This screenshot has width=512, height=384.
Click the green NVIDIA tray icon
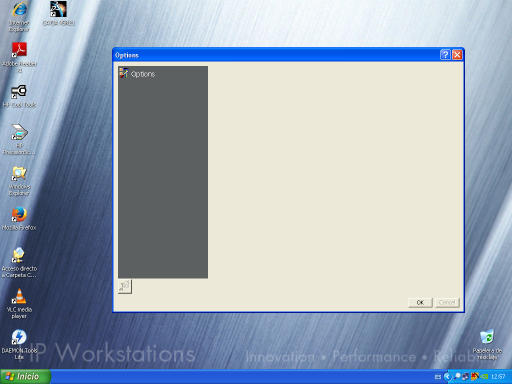pyautogui.click(x=484, y=377)
